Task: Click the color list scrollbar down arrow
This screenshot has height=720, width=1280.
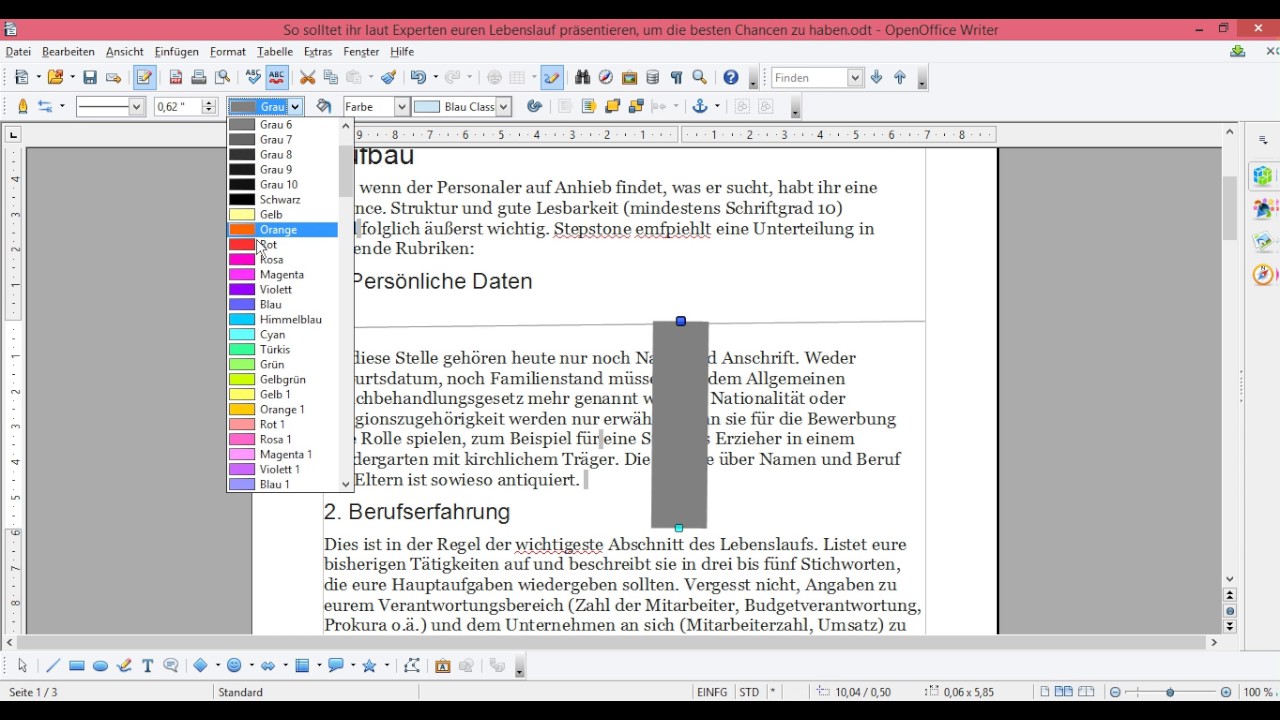Action: (x=346, y=484)
